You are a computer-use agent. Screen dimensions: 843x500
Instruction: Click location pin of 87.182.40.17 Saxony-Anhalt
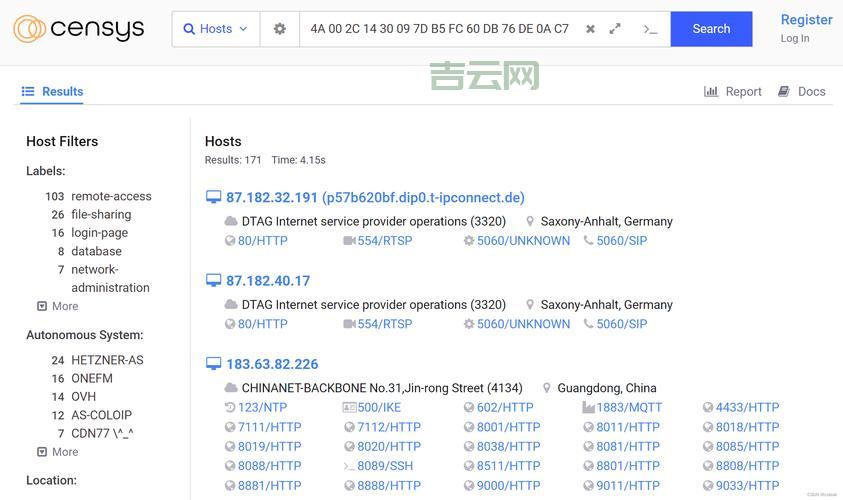click(530, 304)
